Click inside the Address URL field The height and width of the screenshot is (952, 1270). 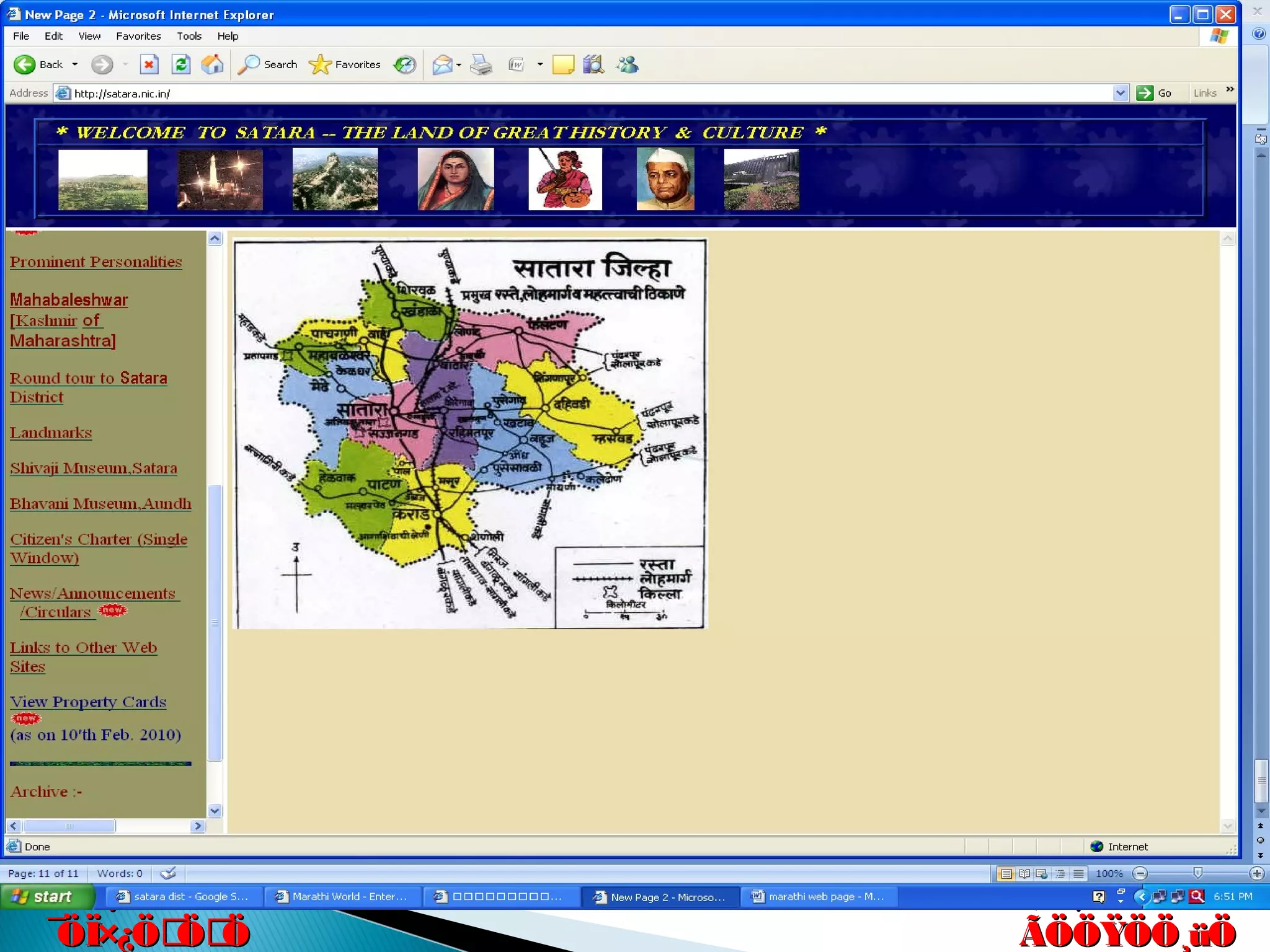558,94
